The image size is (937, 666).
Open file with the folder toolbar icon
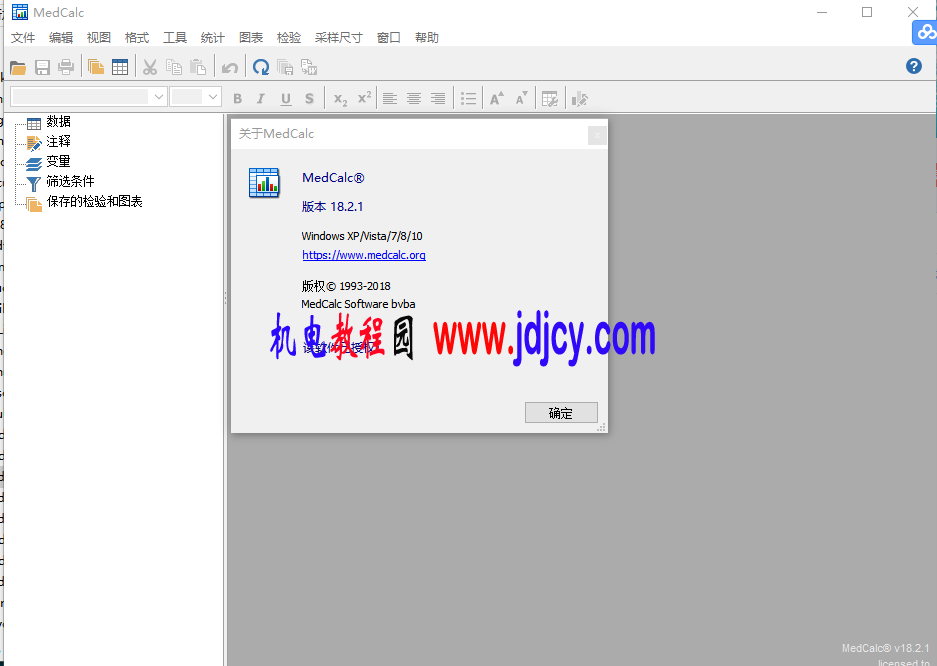tap(18, 67)
